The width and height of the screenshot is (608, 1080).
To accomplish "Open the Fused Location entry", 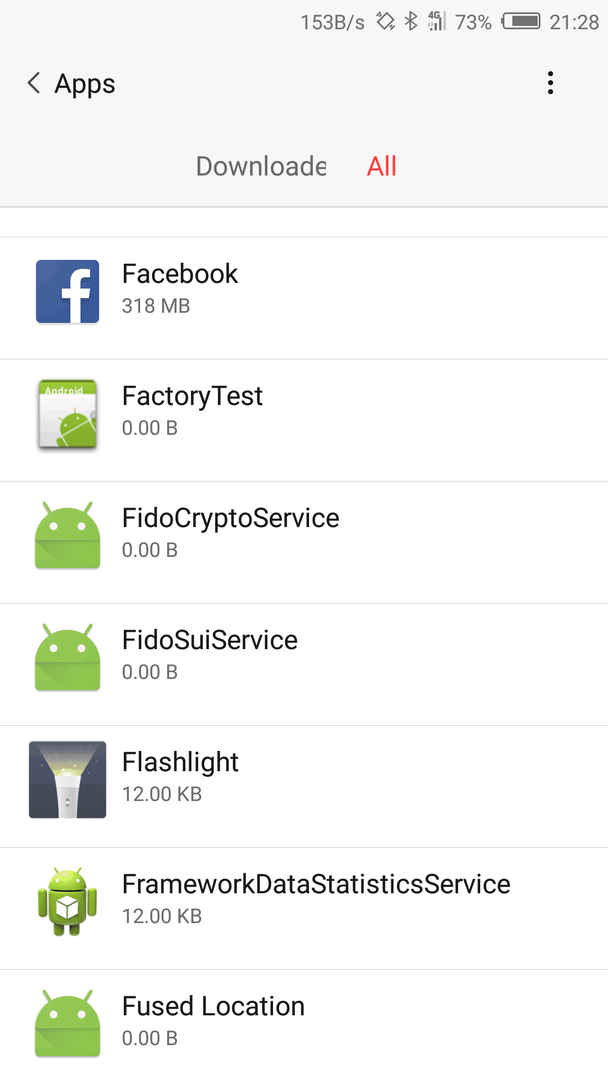I will click(x=304, y=1025).
